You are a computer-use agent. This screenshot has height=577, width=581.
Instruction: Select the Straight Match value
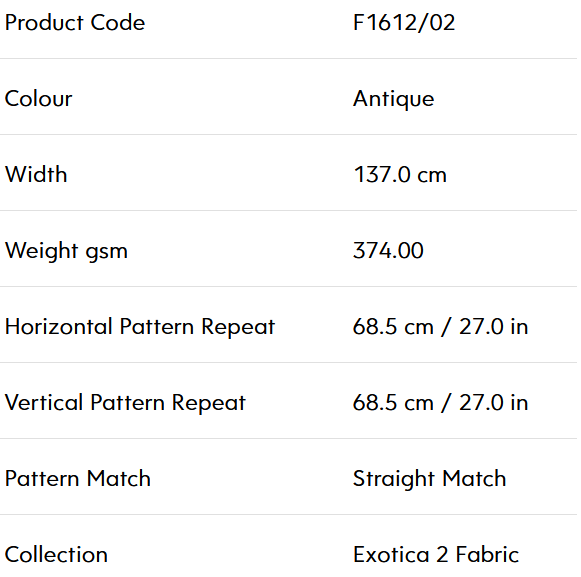pos(430,479)
